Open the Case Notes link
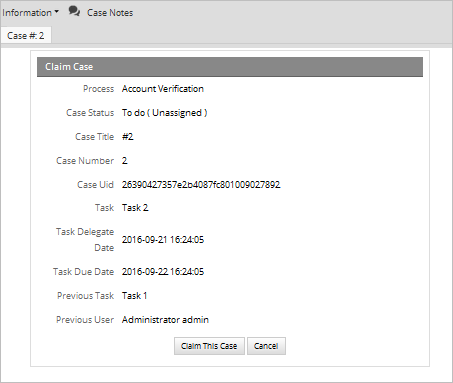453x383 pixels. 110,13
